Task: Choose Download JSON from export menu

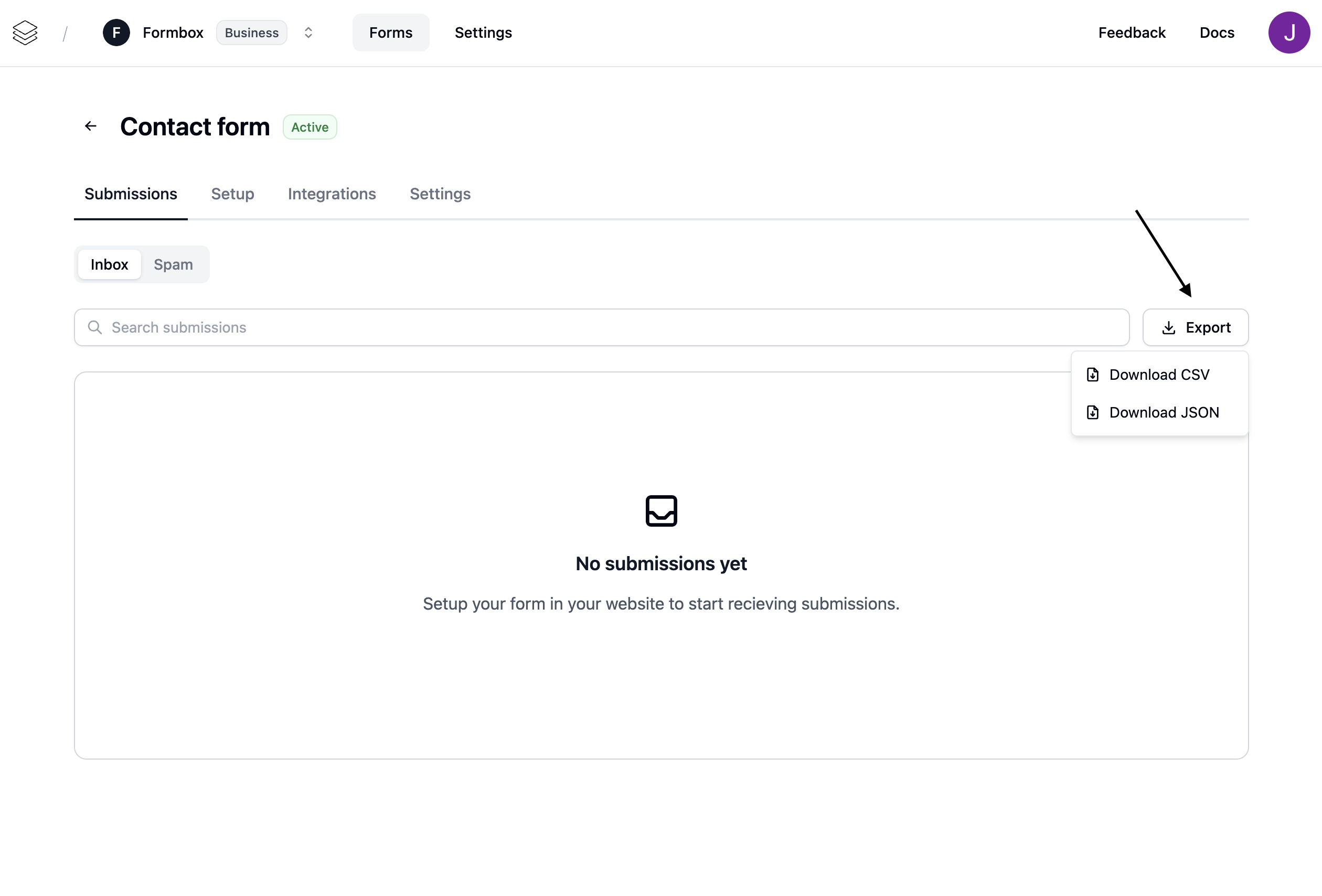Action: [x=1163, y=412]
